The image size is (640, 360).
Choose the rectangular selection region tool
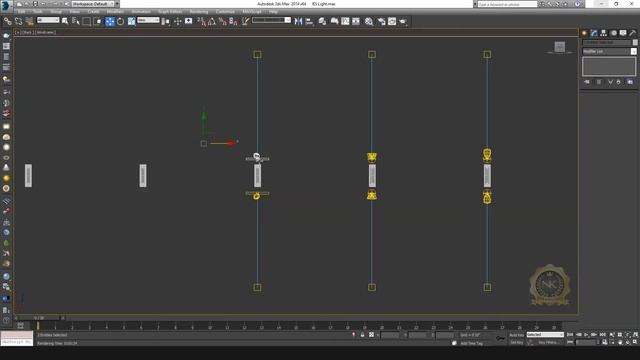point(87,21)
